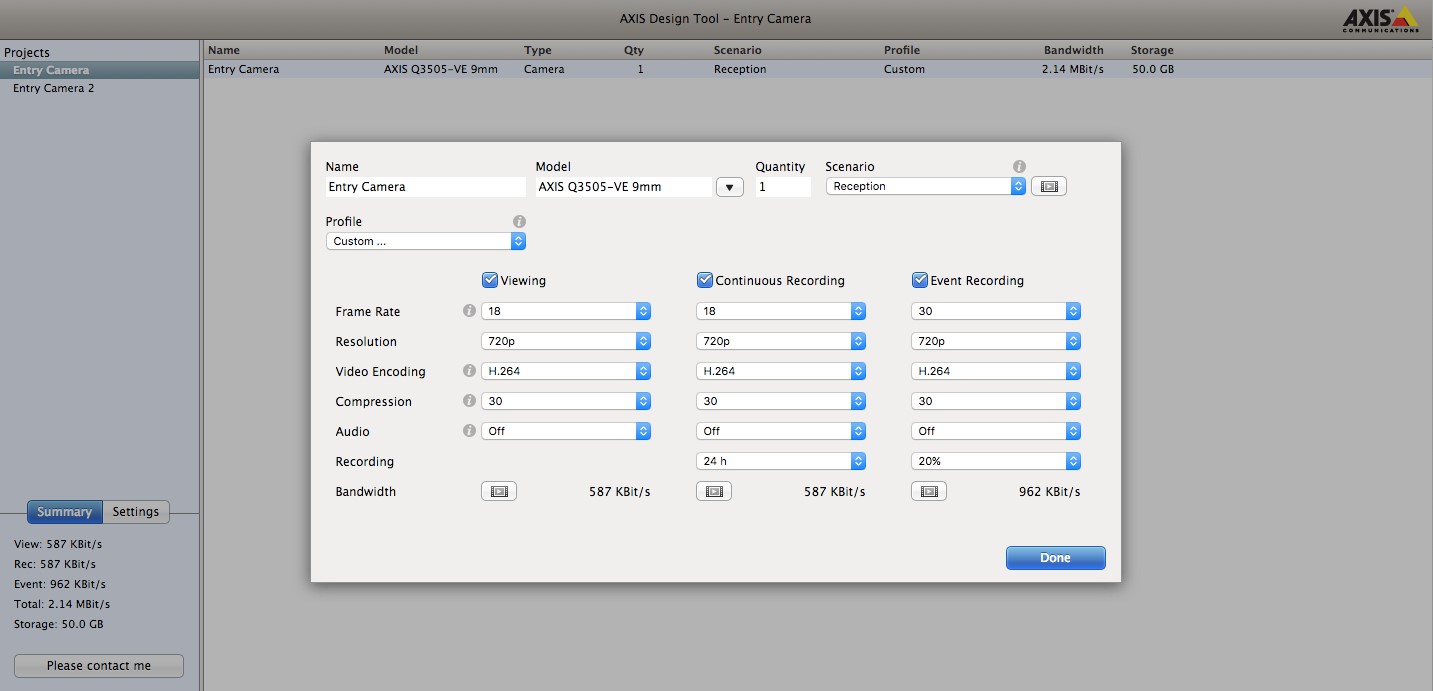The image size is (1433, 691).
Task: Click the Storage: 50.0 GB summary line
Action: click(59, 624)
